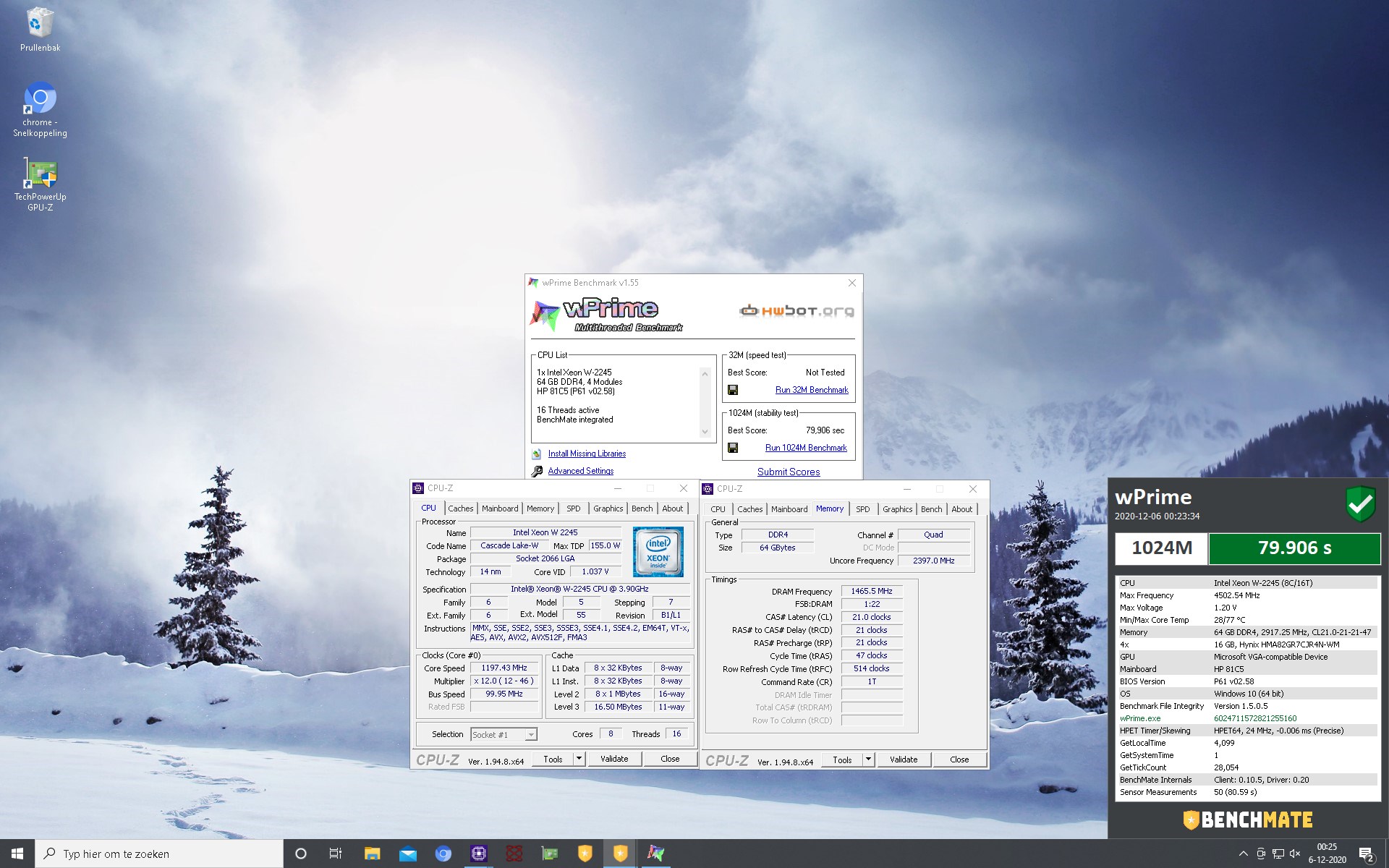Click the 79.906 s green result box

tap(1294, 548)
